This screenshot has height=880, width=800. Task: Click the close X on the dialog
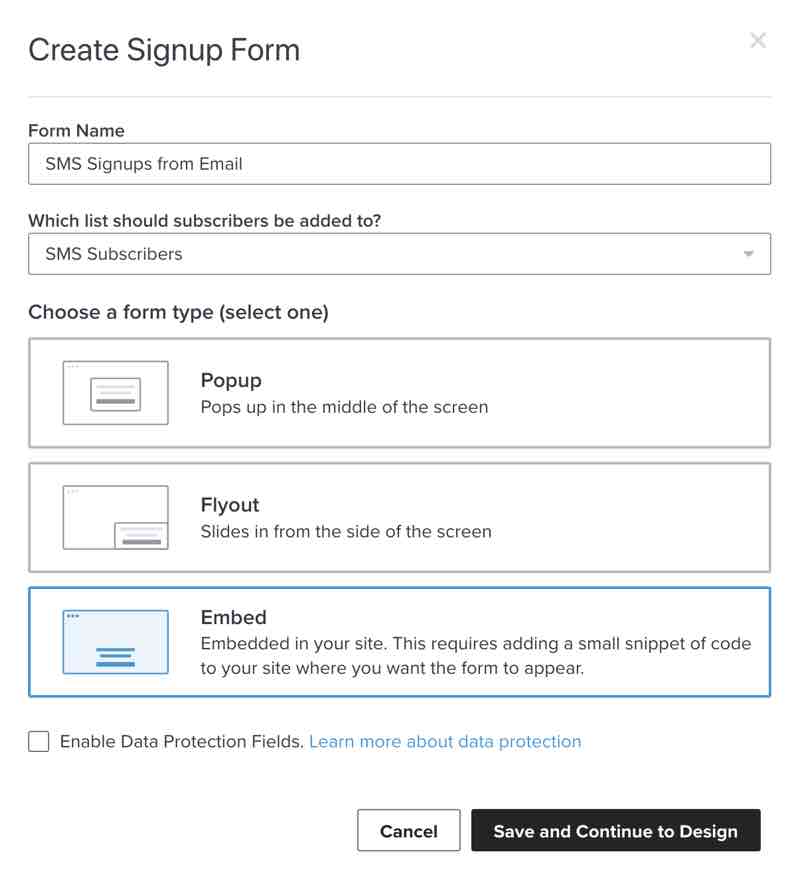tap(758, 41)
